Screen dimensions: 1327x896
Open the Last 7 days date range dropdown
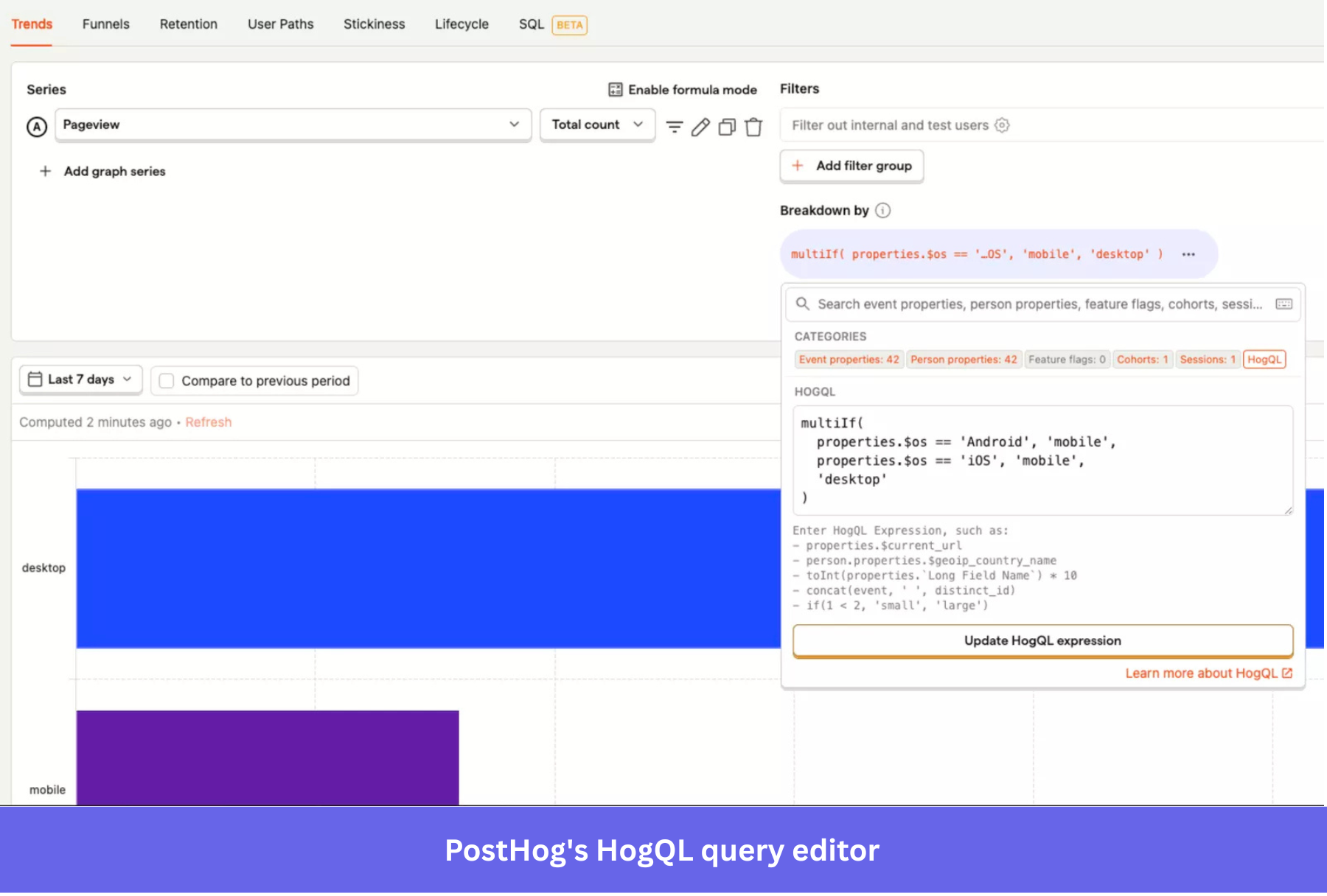81,379
